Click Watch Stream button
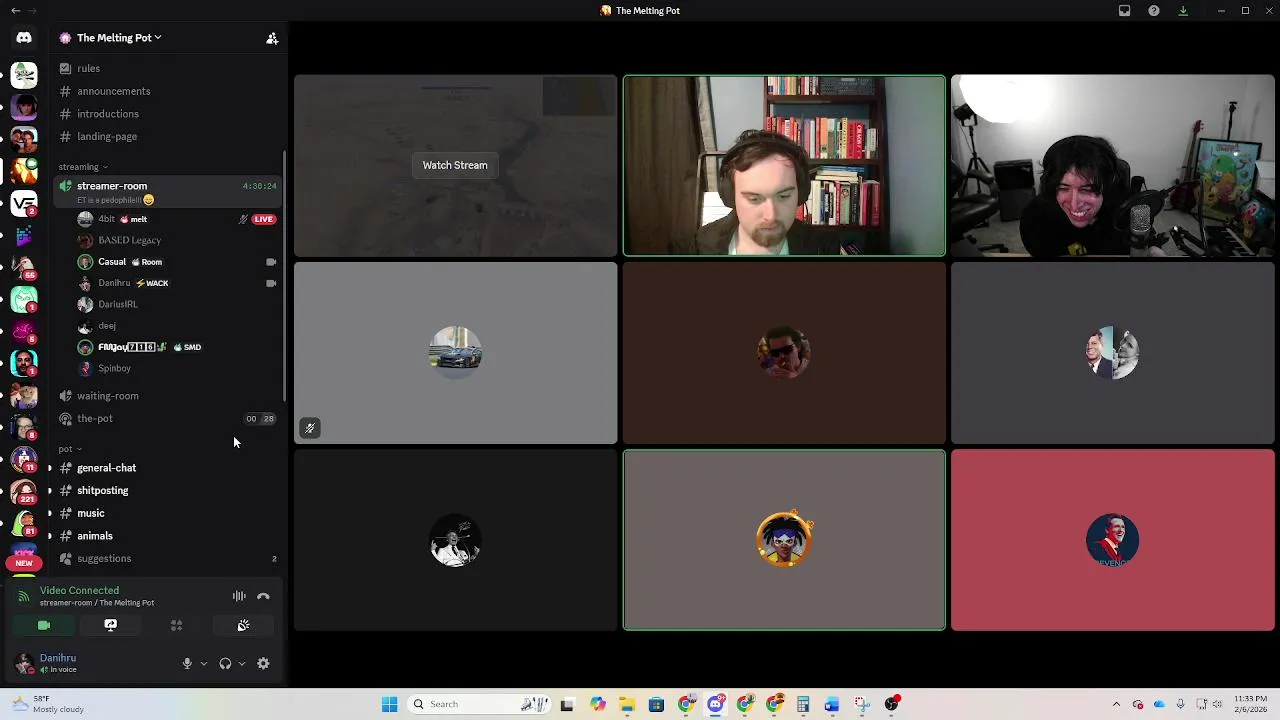This screenshot has width=1280, height=720. coord(455,165)
